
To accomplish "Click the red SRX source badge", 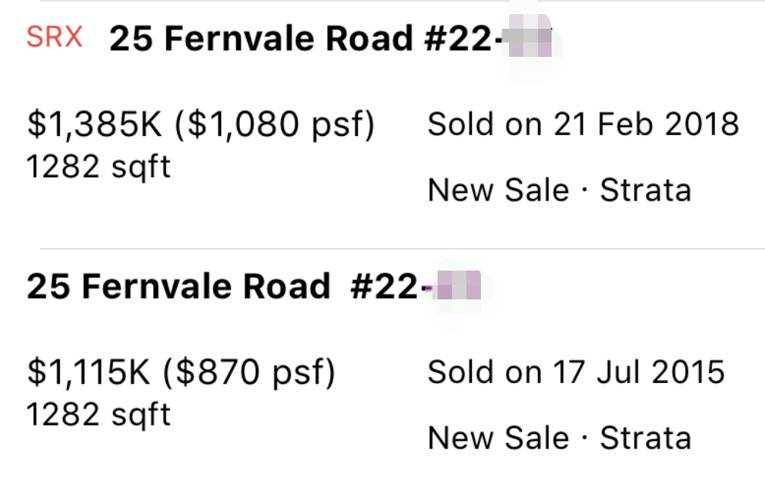I will point(54,38).
